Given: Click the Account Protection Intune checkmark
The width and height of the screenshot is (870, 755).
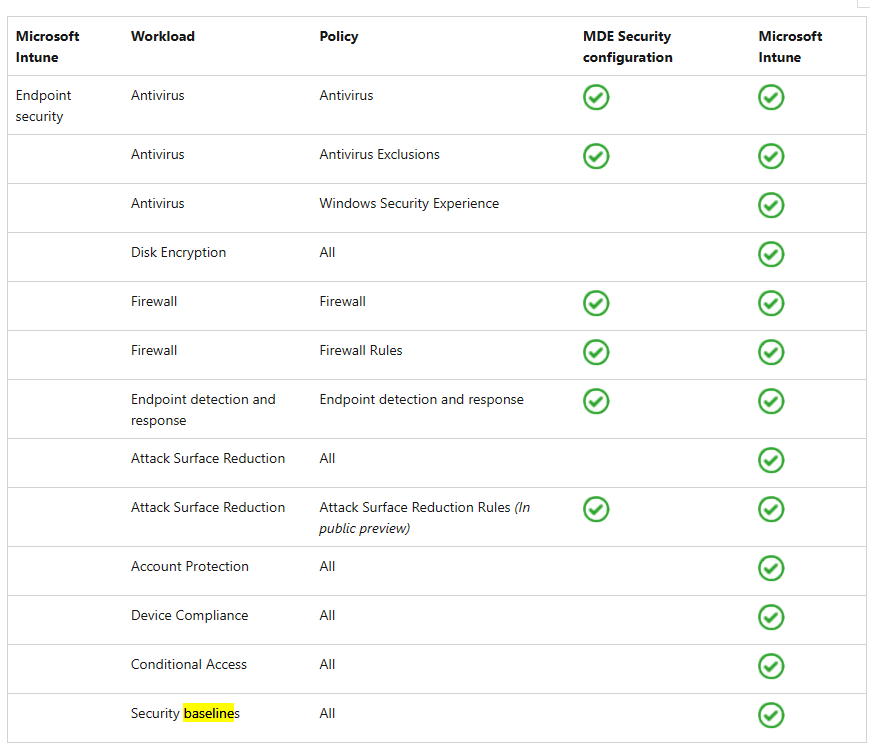Looking at the screenshot, I should 771,568.
